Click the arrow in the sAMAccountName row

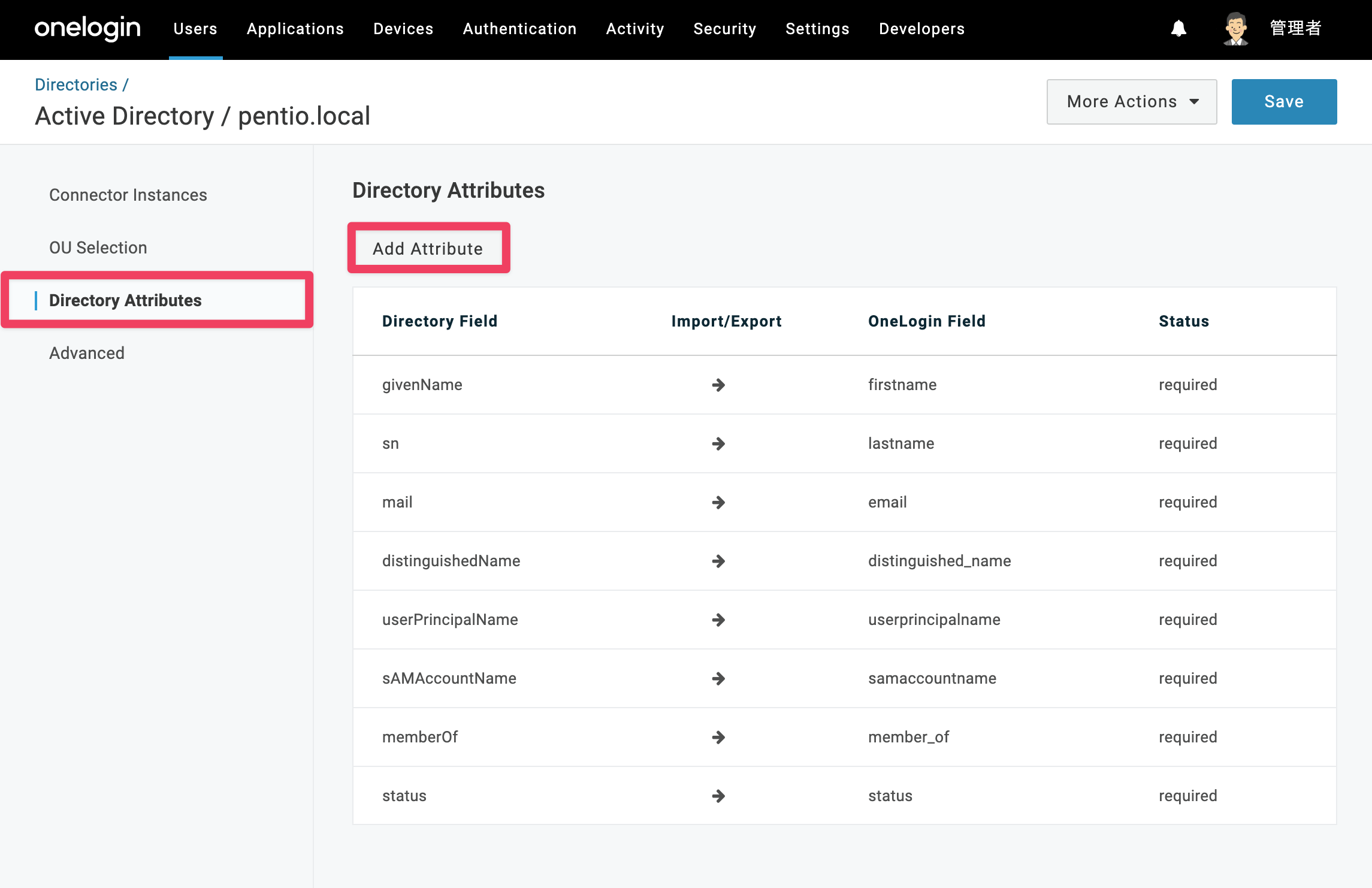click(x=718, y=678)
